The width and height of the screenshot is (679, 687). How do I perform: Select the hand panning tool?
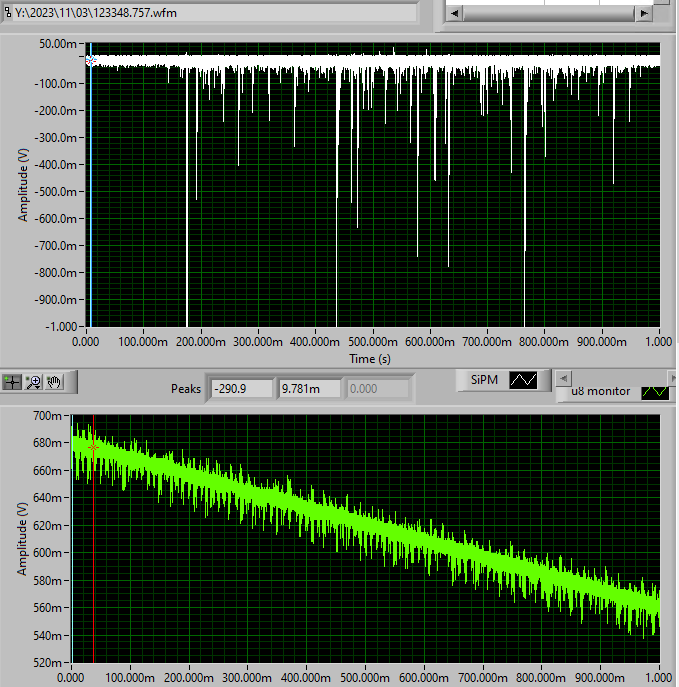point(54,382)
